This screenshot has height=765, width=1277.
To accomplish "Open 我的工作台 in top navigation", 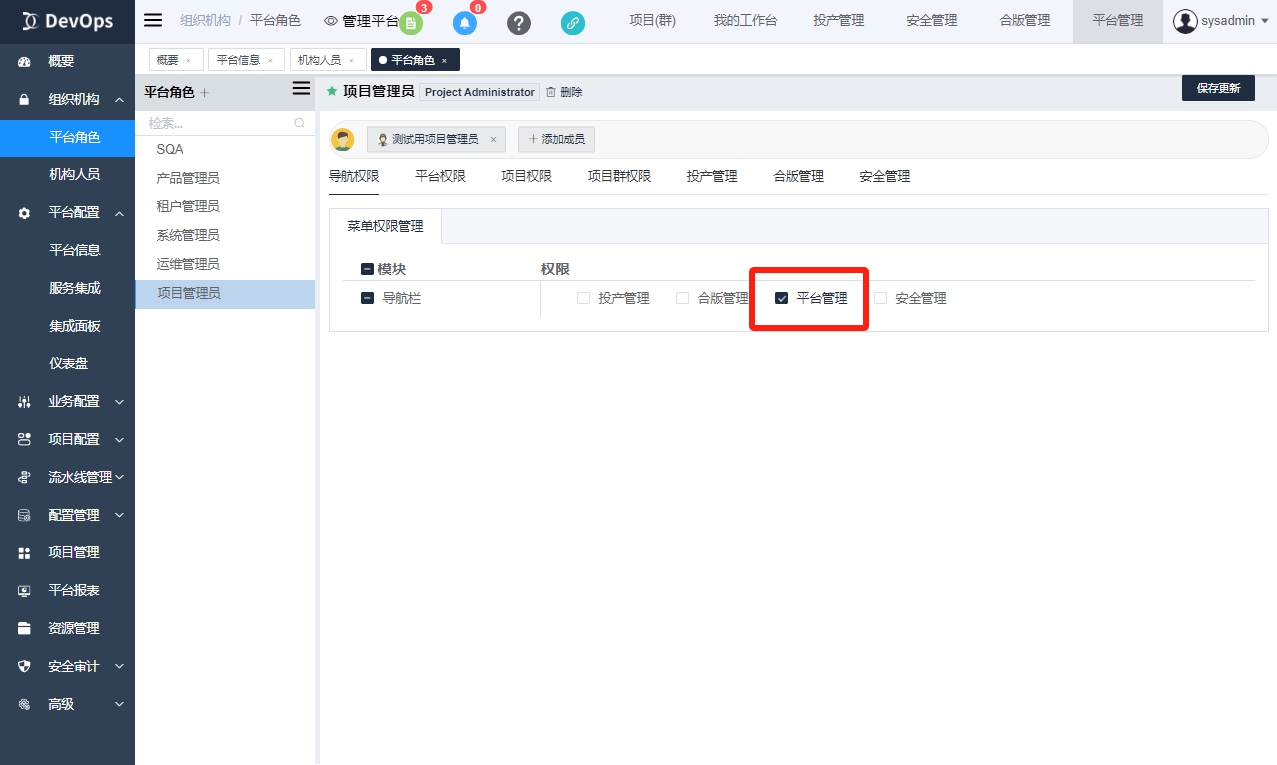I will coord(745,21).
